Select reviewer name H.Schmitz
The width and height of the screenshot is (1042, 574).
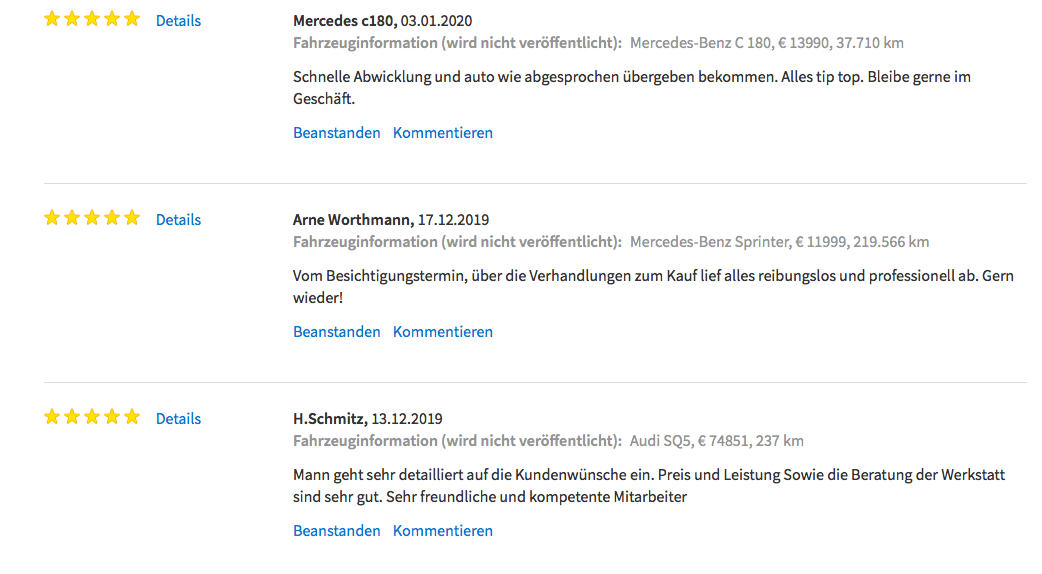(330, 419)
